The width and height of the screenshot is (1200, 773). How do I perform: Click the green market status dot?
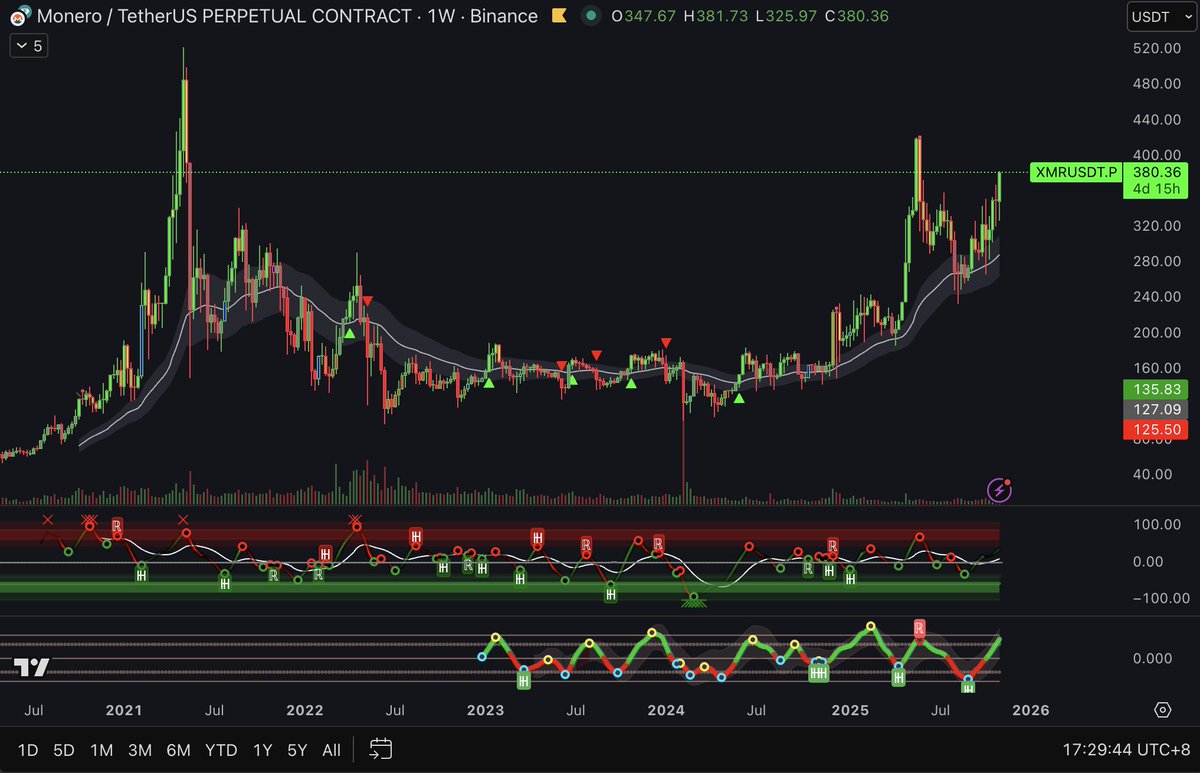tap(591, 16)
